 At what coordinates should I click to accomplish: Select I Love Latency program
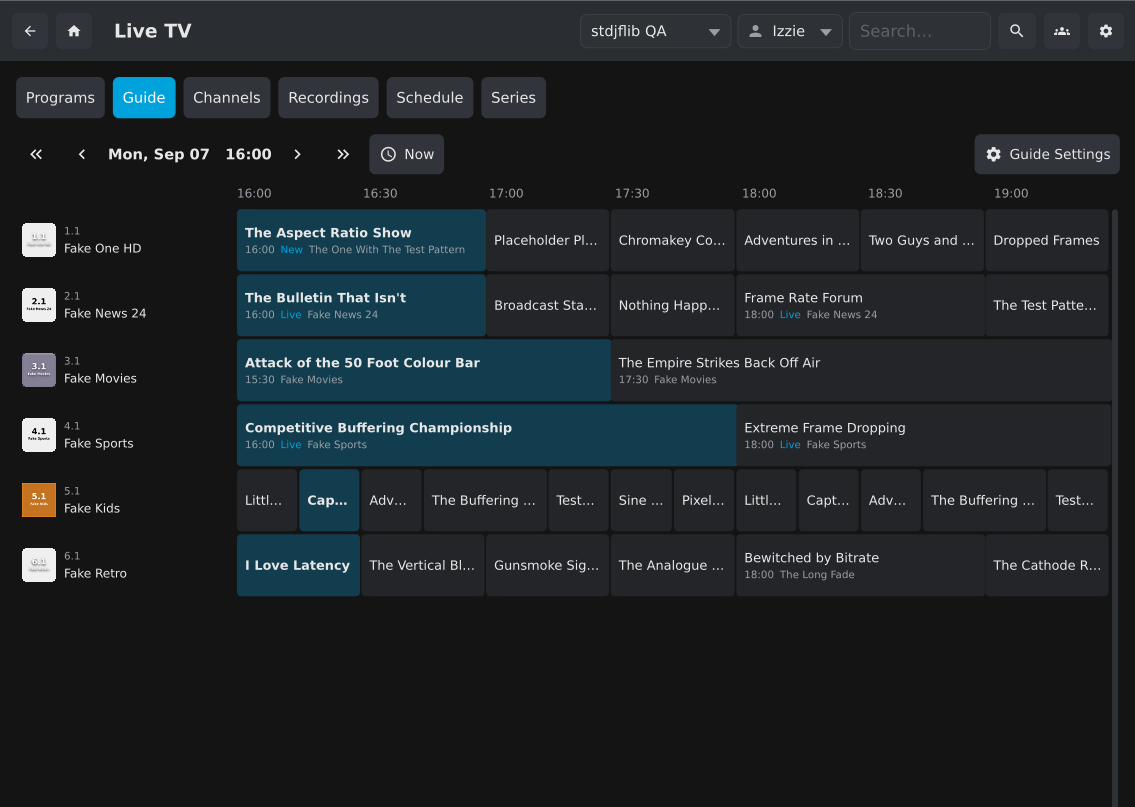coord(298,565)
